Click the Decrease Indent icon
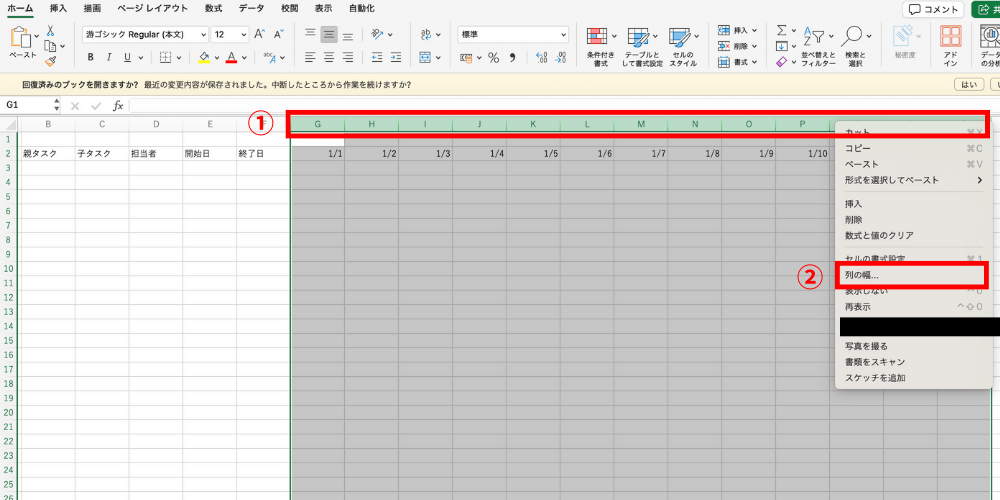The image size is (1000, 500). pyautogui.click(x=377, y=57)
